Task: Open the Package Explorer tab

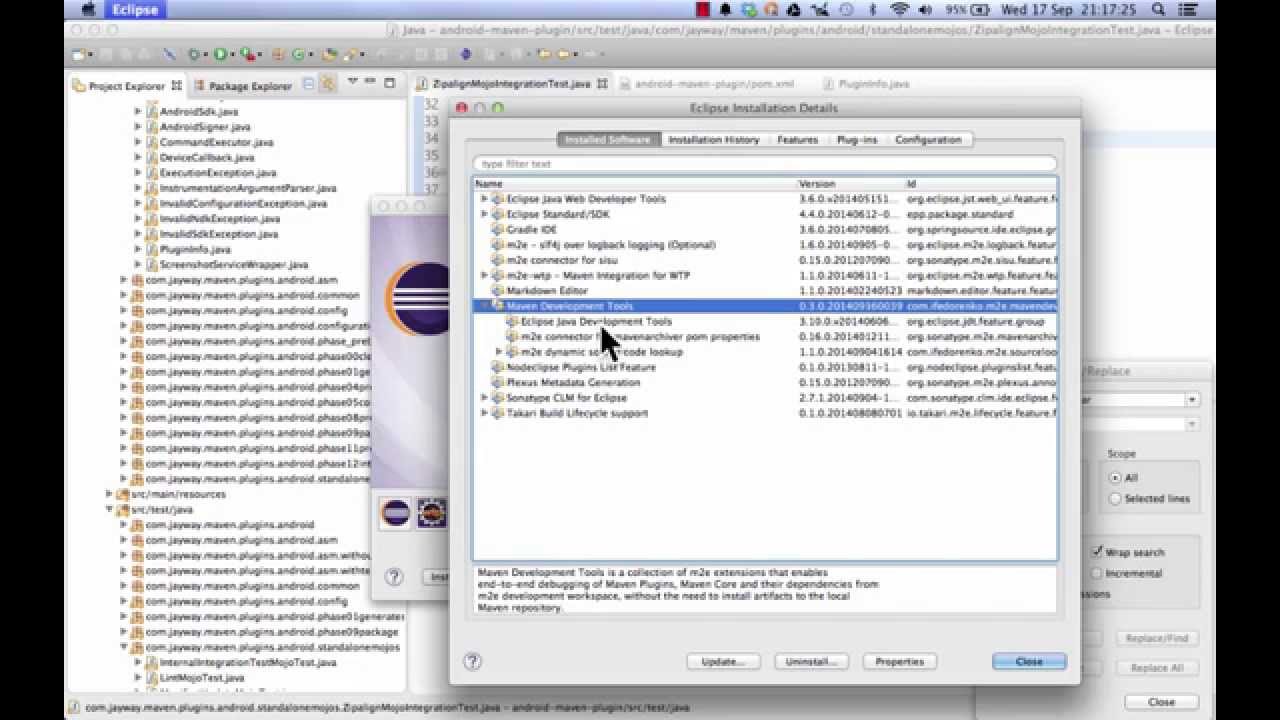Action: pos(243,86)
